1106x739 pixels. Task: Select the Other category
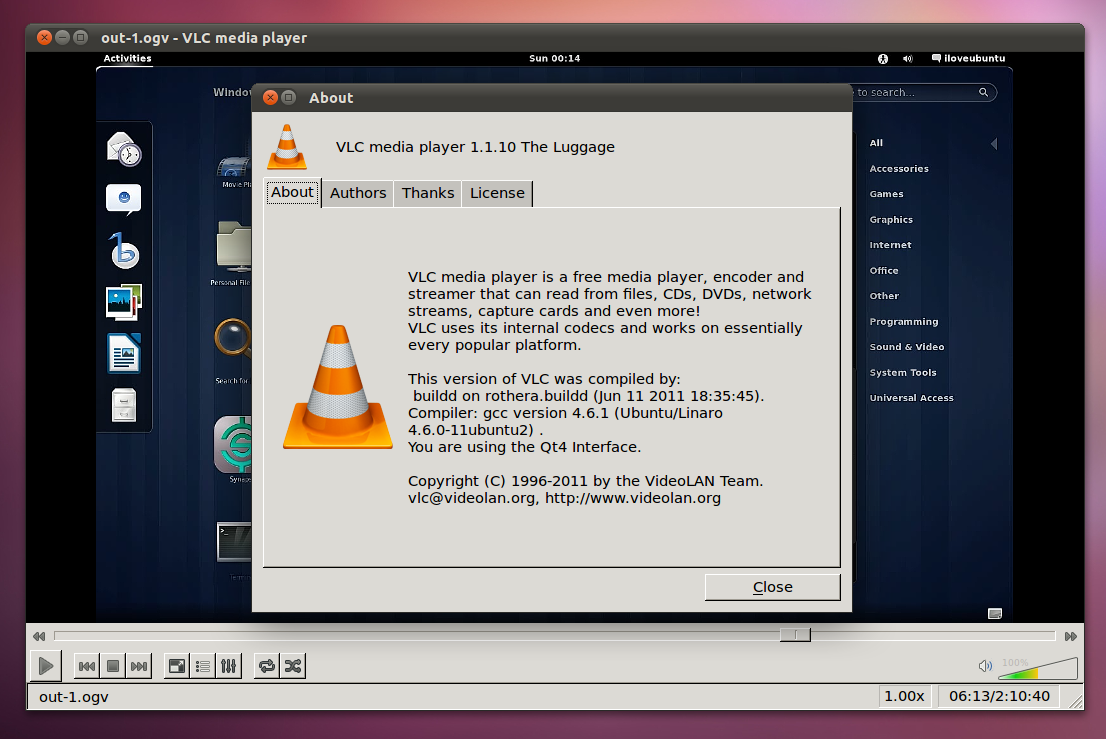[x=884, y=296]
